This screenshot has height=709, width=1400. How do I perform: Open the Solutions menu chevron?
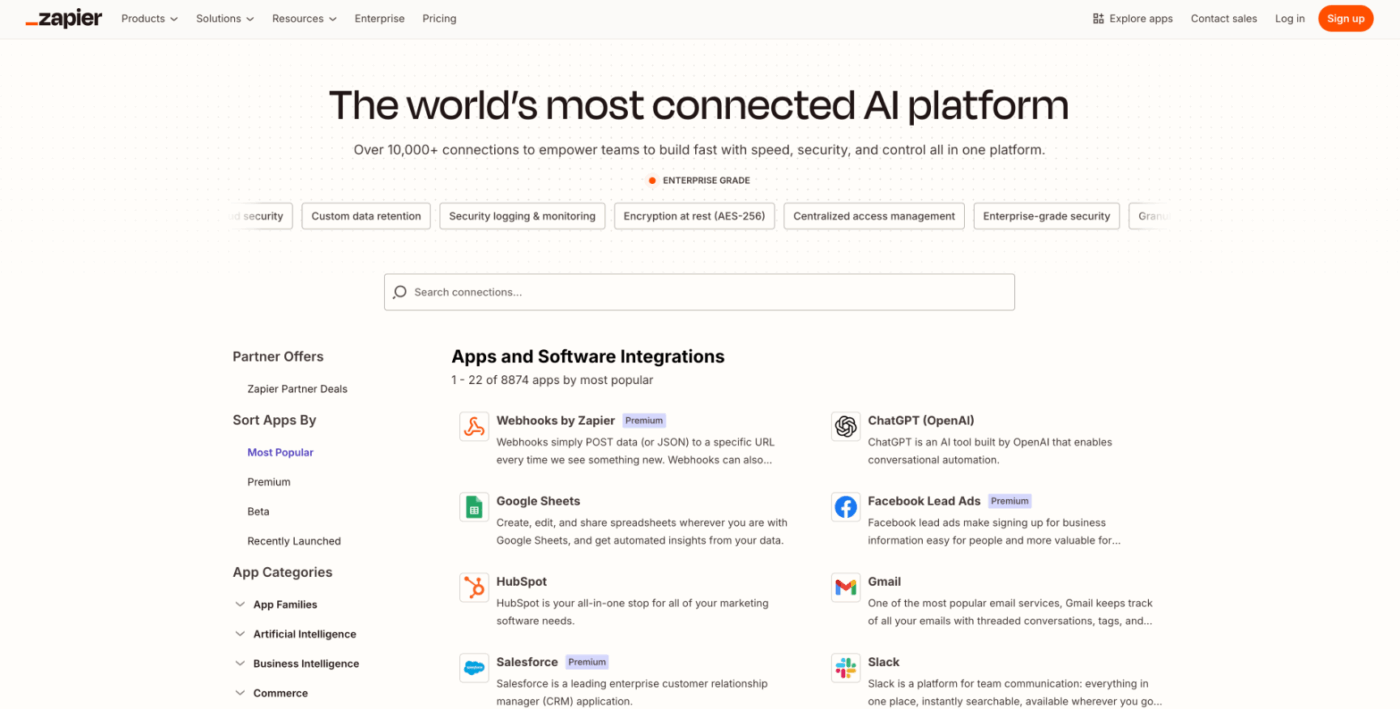pos(250,18)
